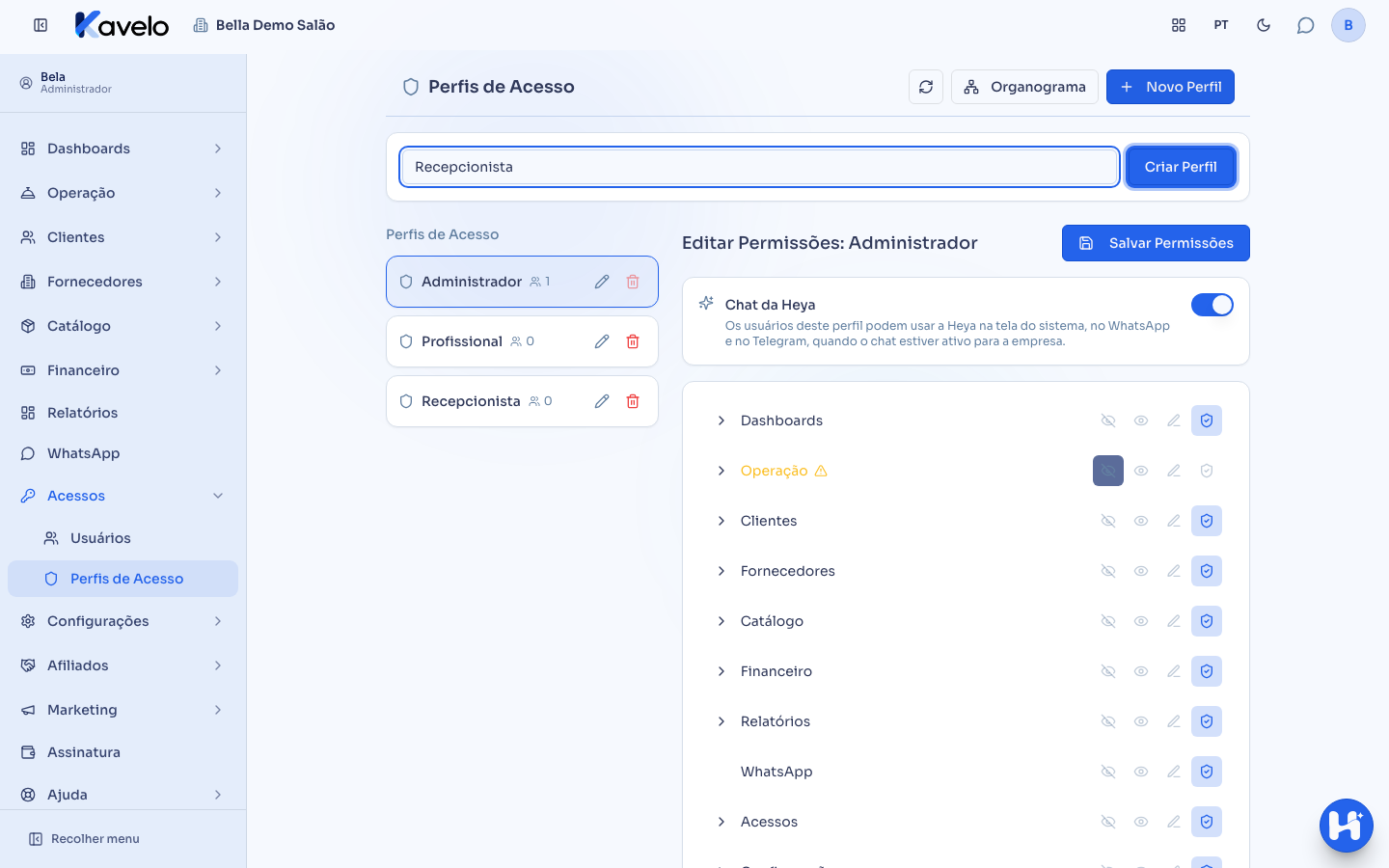Image resolution: width=1389 pixels, height=868 pixels.
Task: Set Catálogo permission to view only
Action: pyautogui.click(x=1141, y=621)
